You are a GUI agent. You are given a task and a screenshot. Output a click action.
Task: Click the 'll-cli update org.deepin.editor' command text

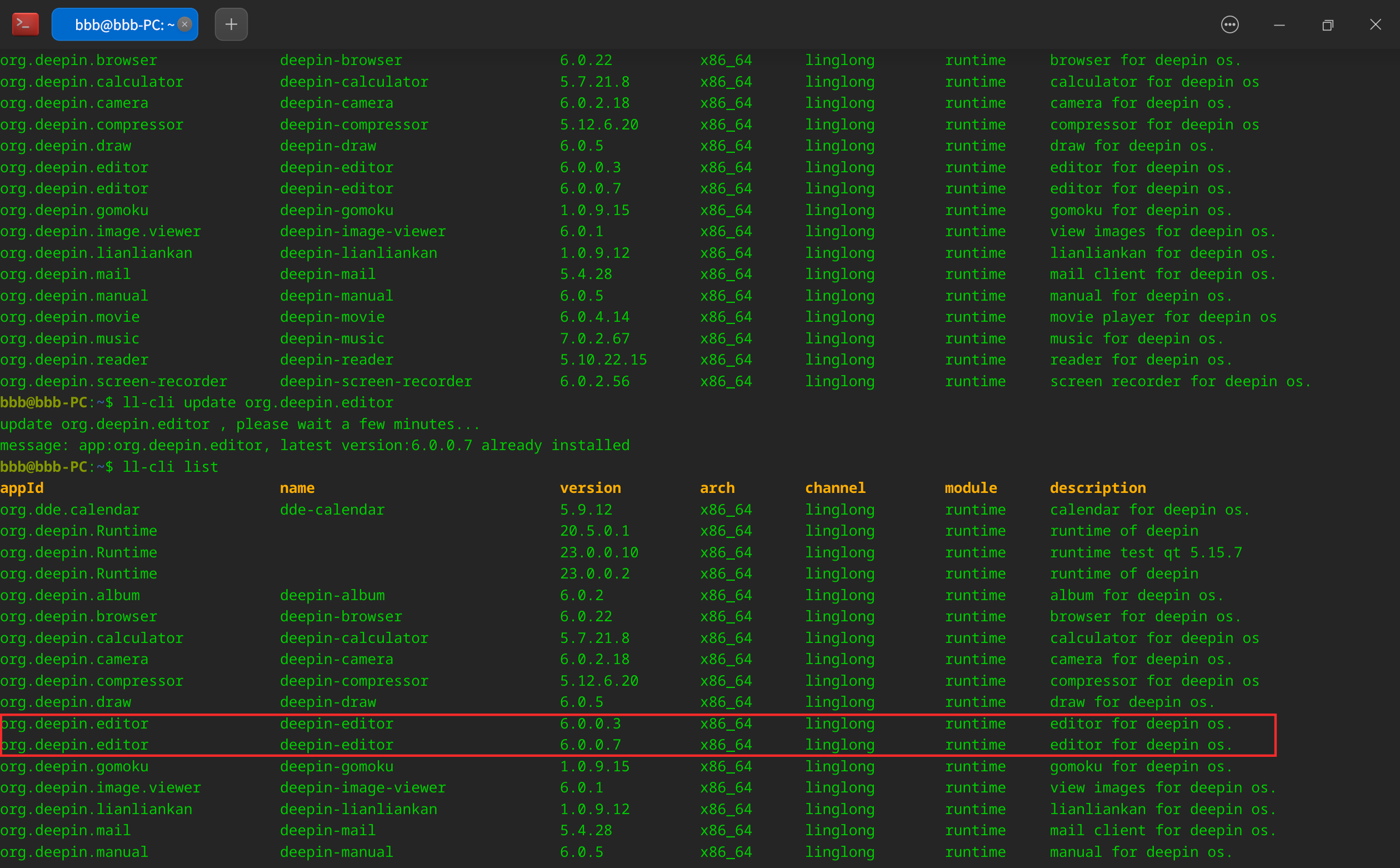tap(258, 402)
